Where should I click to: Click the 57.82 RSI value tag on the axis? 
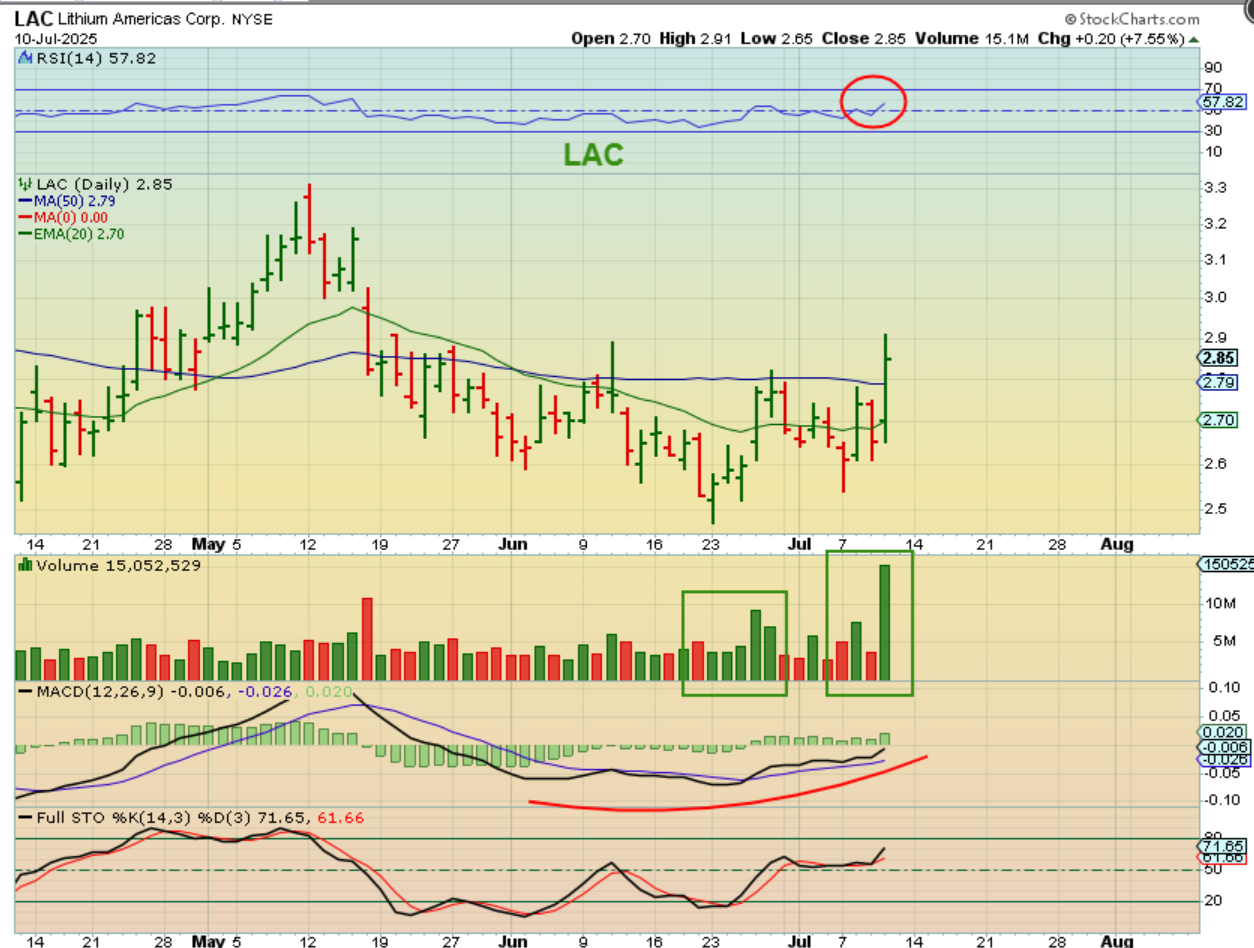tap(1224, 102)
